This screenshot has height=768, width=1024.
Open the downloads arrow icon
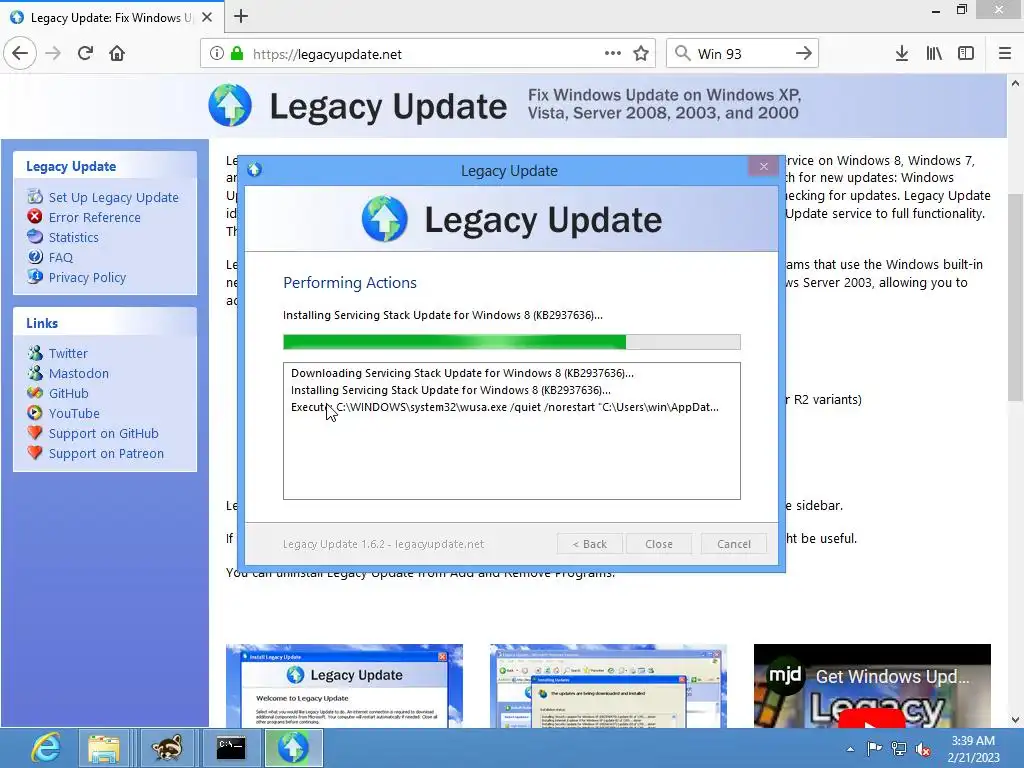coord(902,54)
